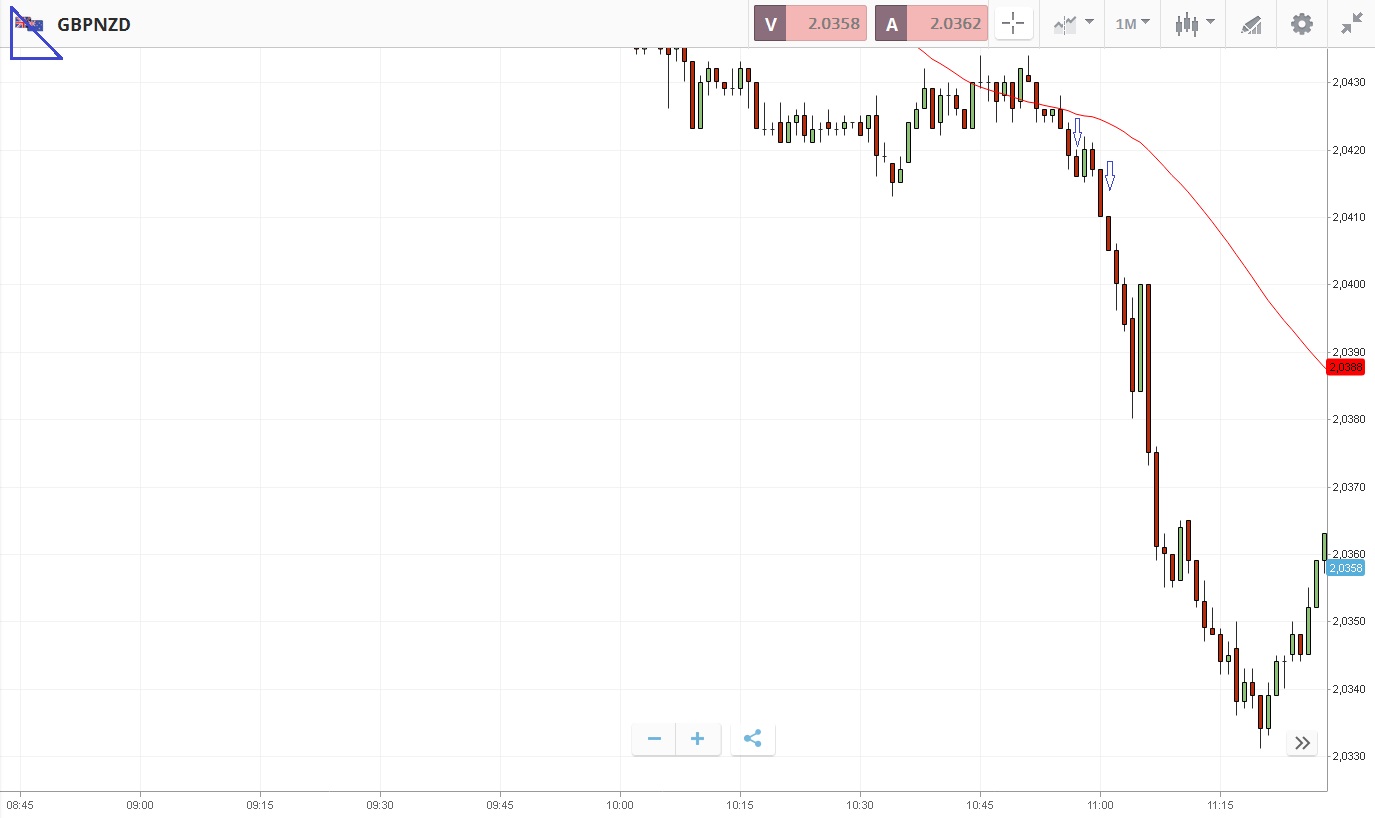Click the 10:00 time axis label

click(620, 804)
